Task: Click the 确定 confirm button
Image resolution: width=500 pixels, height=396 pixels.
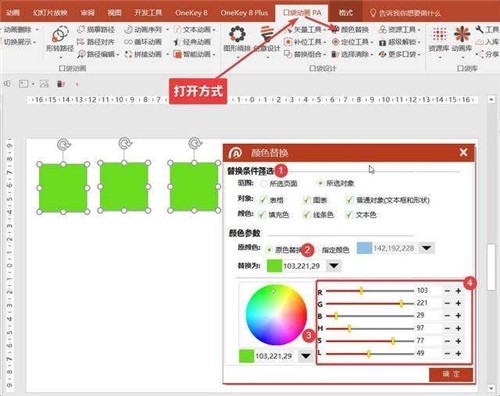Action: point(451,374)
